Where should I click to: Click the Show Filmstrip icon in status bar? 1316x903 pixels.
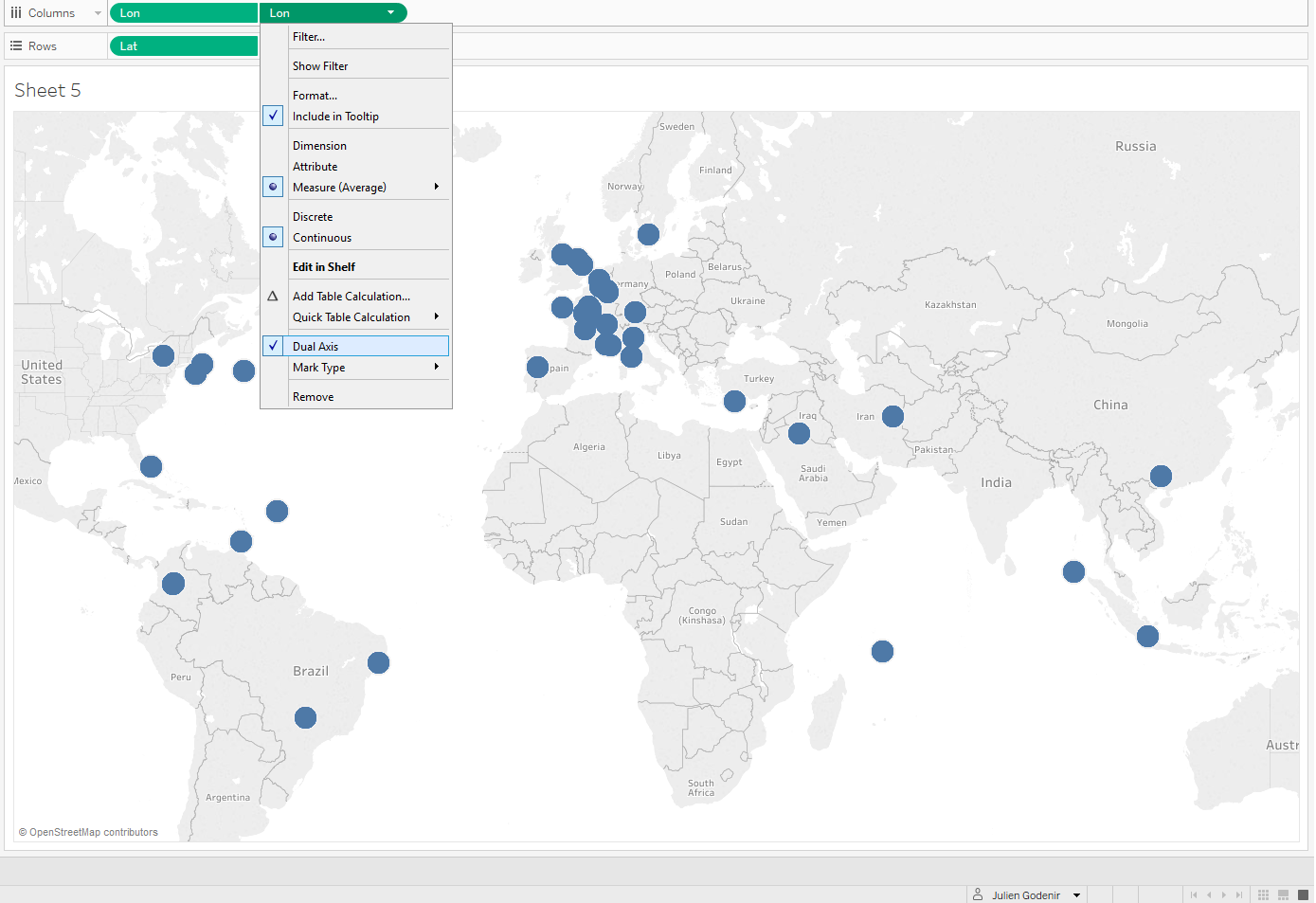pyautogui.click(x=1283, y=895)
